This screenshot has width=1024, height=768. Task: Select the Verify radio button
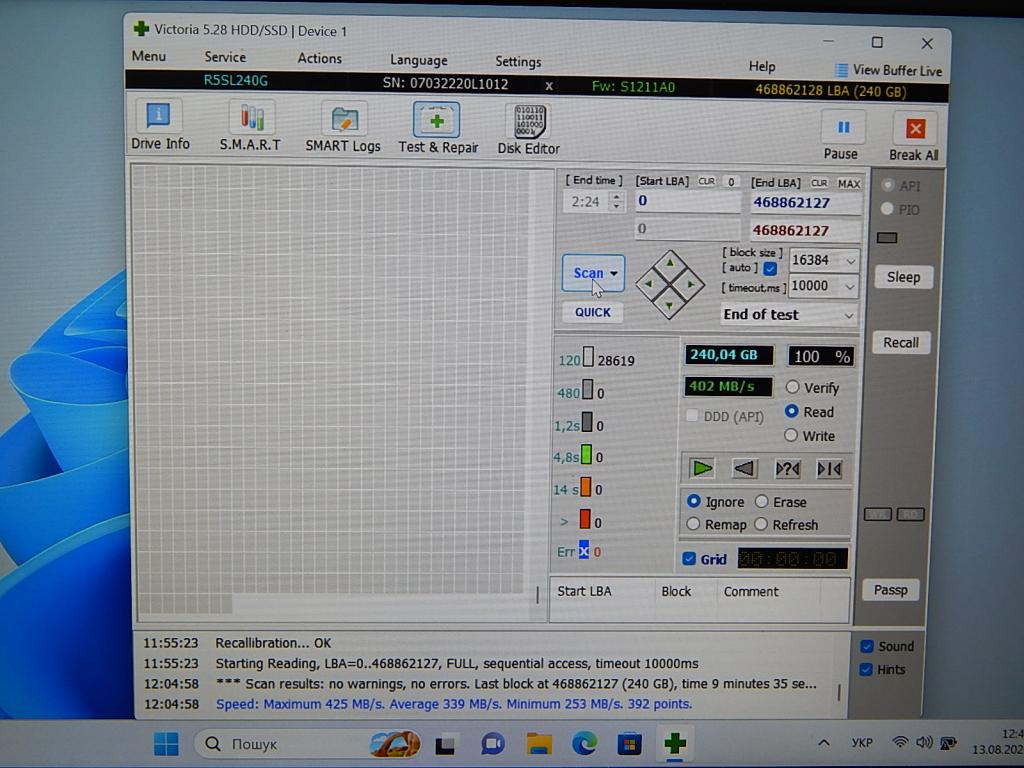point(792,387)
